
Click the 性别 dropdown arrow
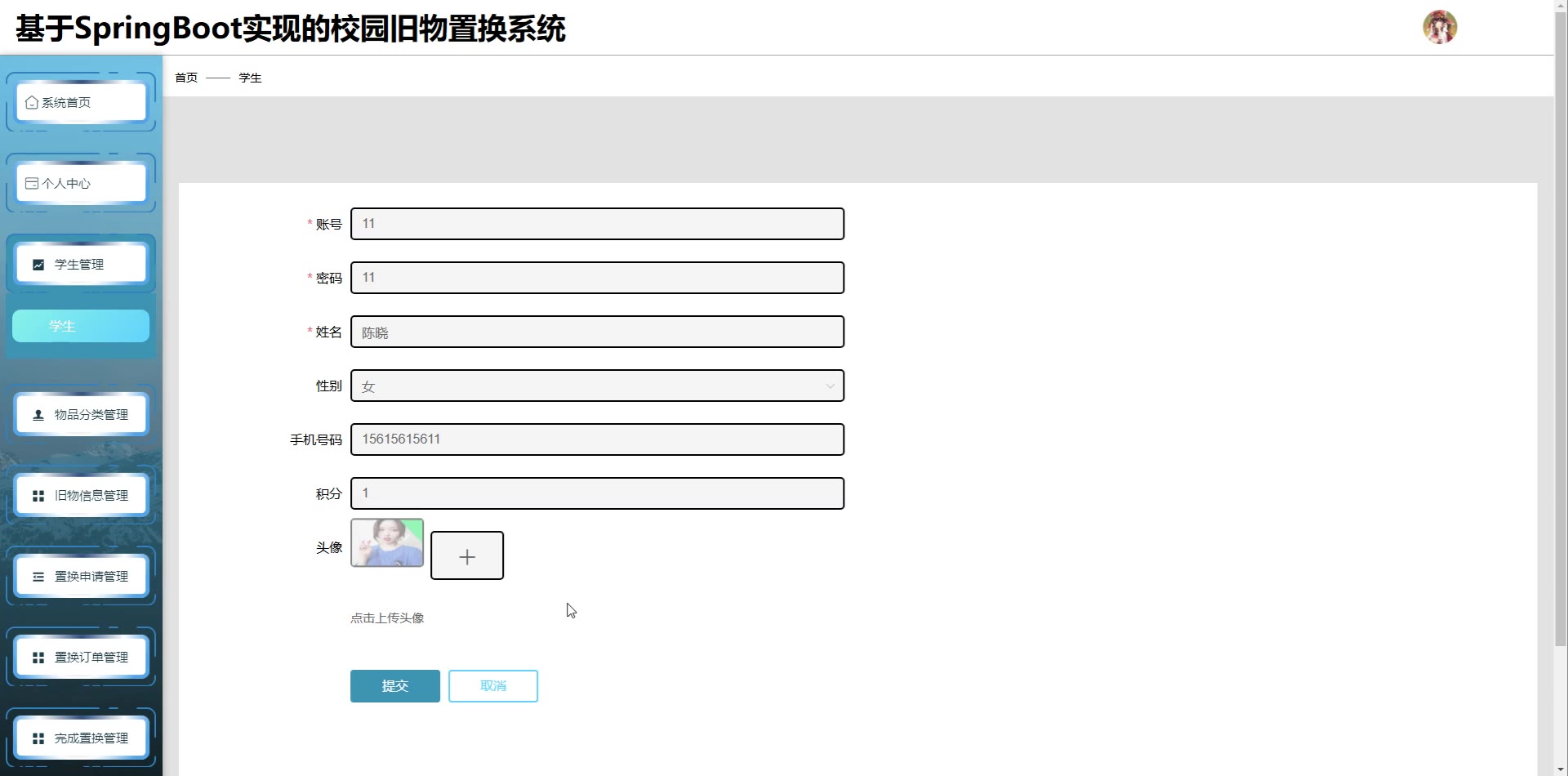coord(830,386)
